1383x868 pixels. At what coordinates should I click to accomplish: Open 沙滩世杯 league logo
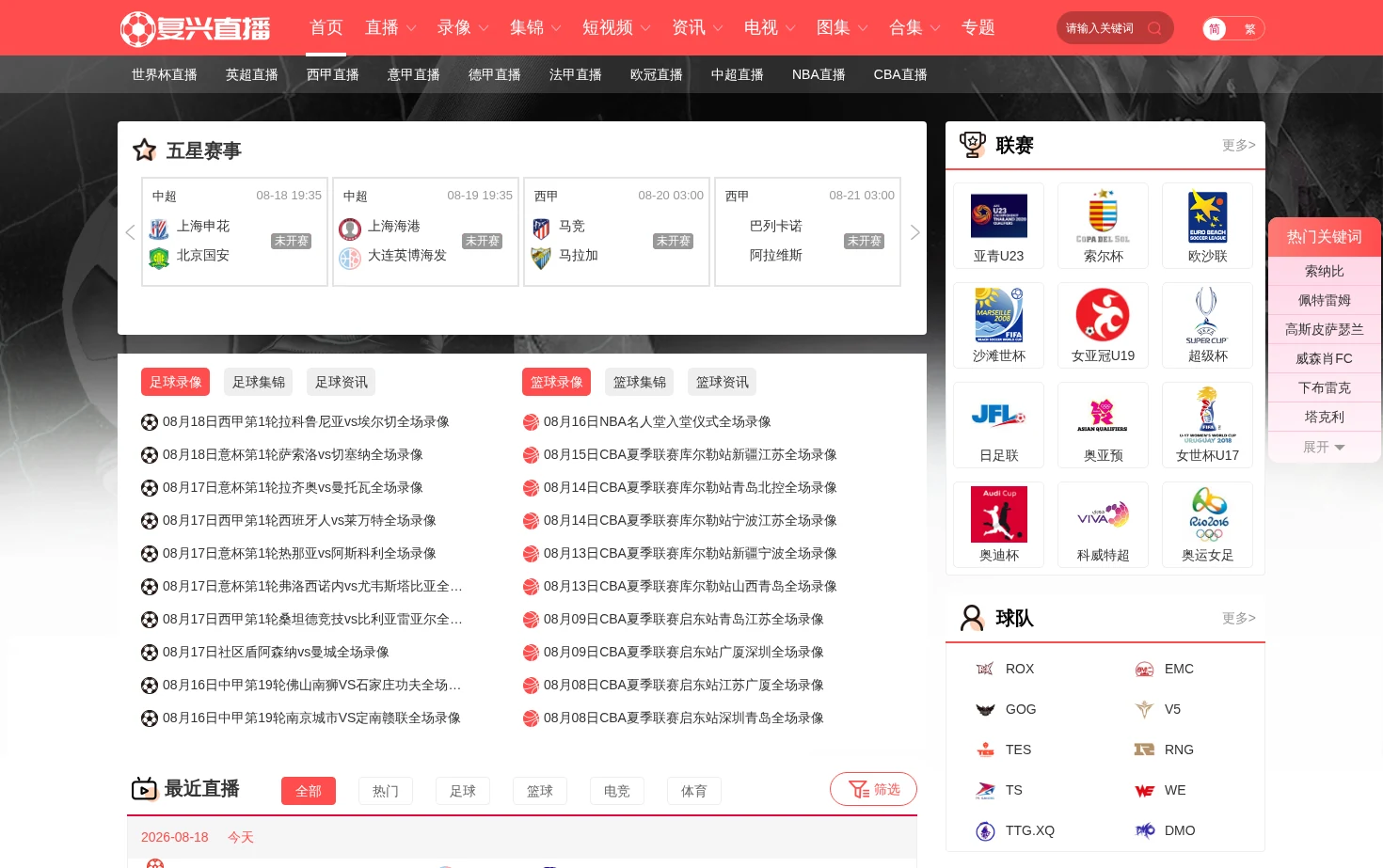(999, 315)
